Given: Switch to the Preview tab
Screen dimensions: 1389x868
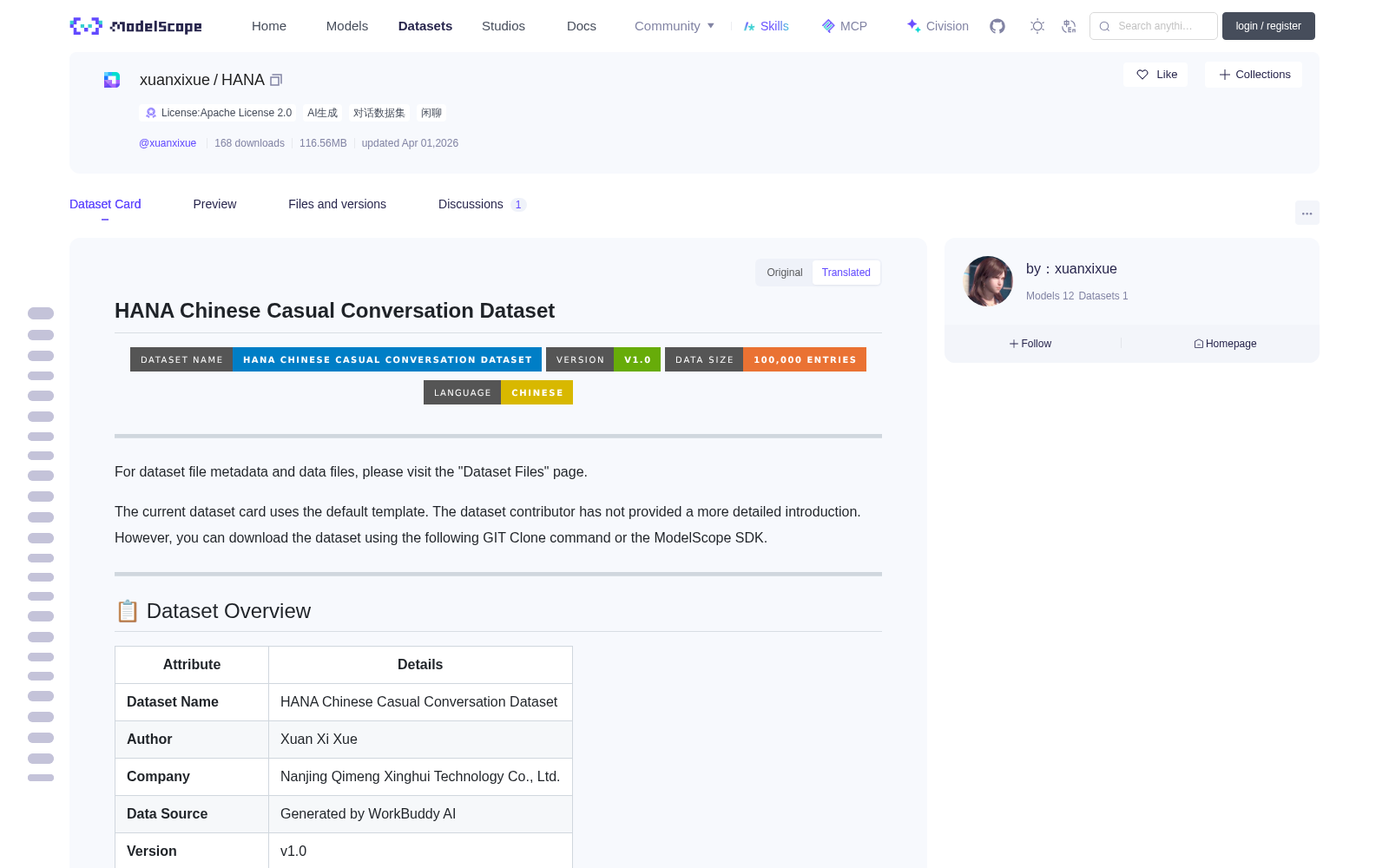Looking at the screenshot, I should [214, 204].
